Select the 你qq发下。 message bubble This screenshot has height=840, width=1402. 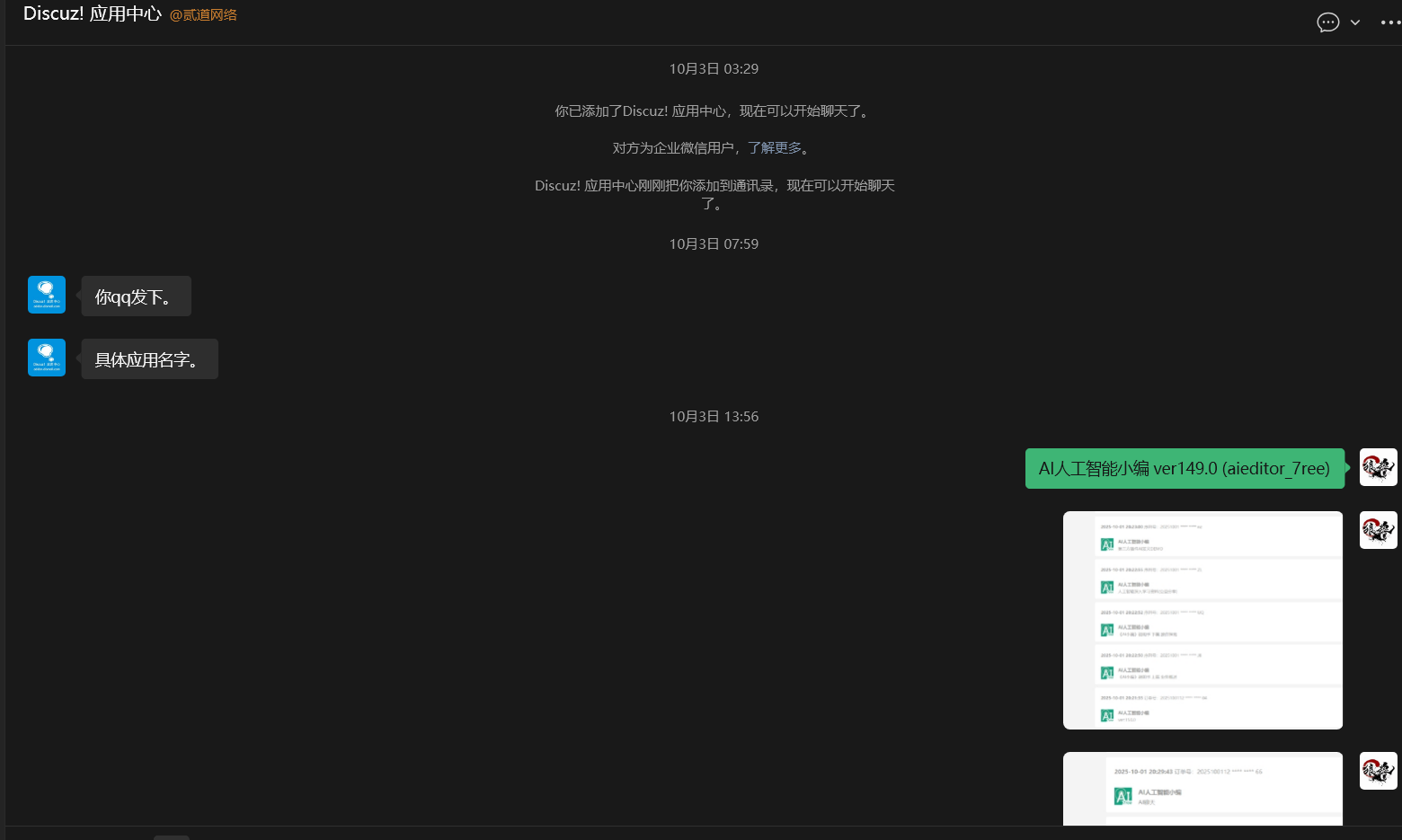(136, 296)
